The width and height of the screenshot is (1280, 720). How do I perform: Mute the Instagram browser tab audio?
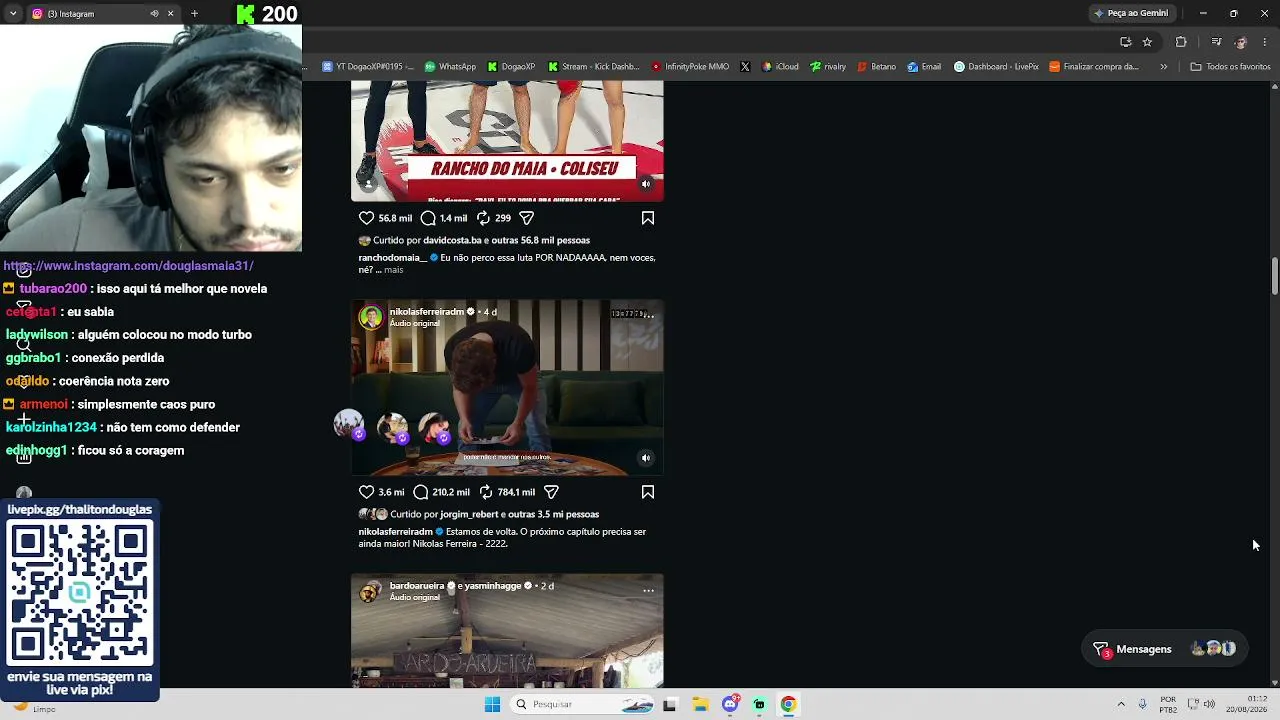click(154, 14)
